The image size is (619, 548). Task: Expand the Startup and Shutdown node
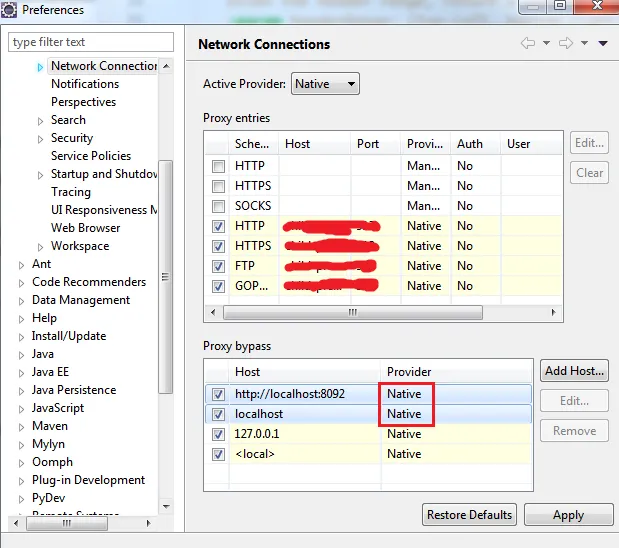pos(40,175)
